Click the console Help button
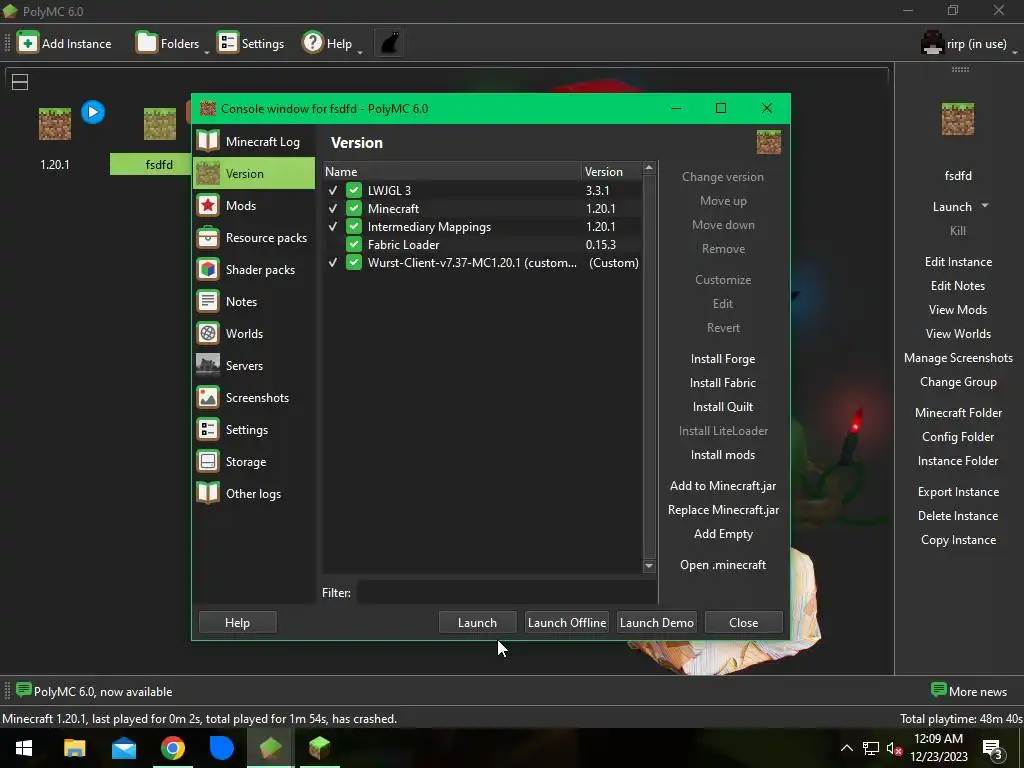Viewport: 1024px width, 768px height. coord(238,622)
